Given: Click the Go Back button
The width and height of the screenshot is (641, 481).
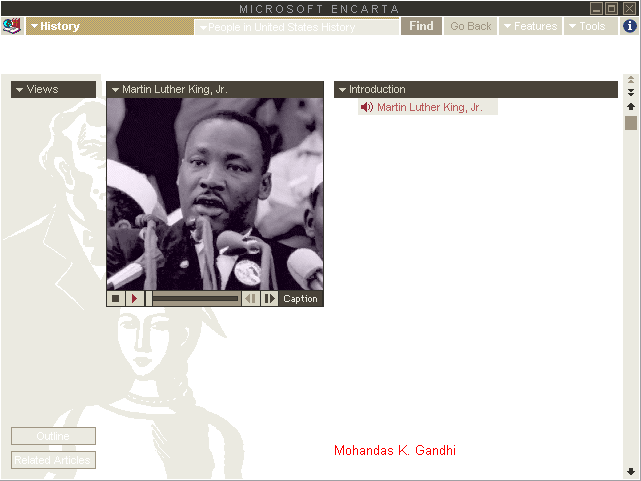Looking at the screenshot, I should click(471, 26).
